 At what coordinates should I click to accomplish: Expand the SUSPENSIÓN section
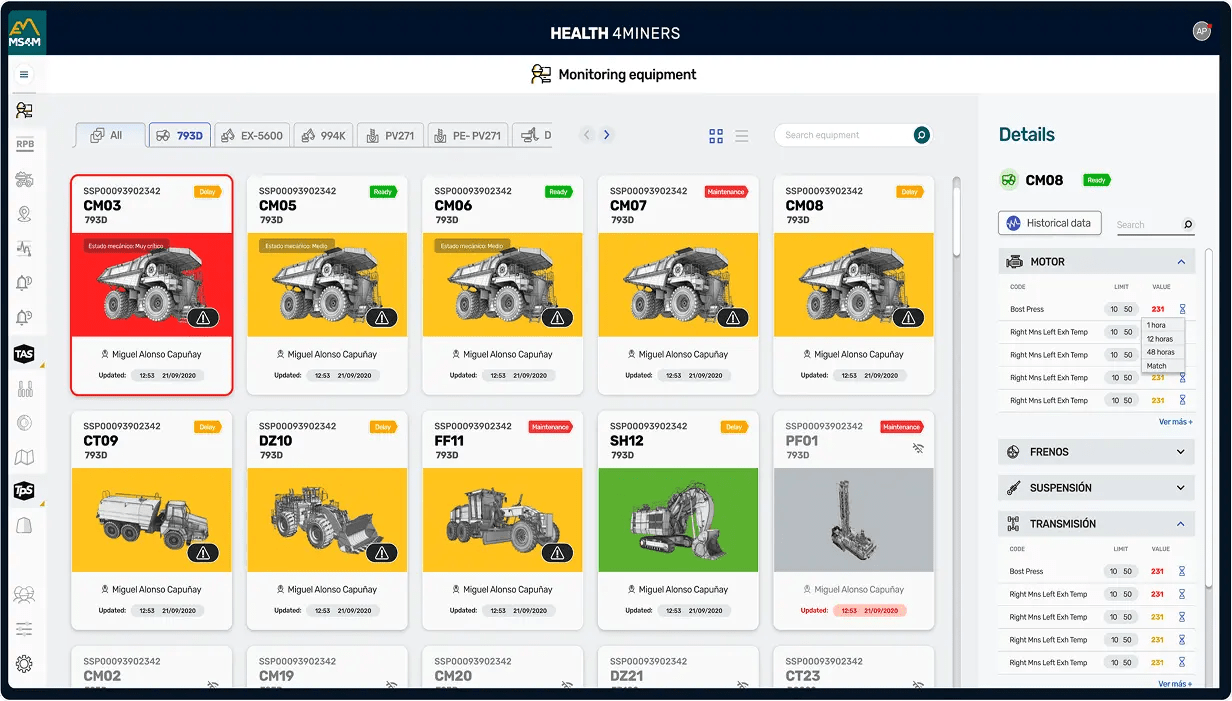[x=1181, y=488]
